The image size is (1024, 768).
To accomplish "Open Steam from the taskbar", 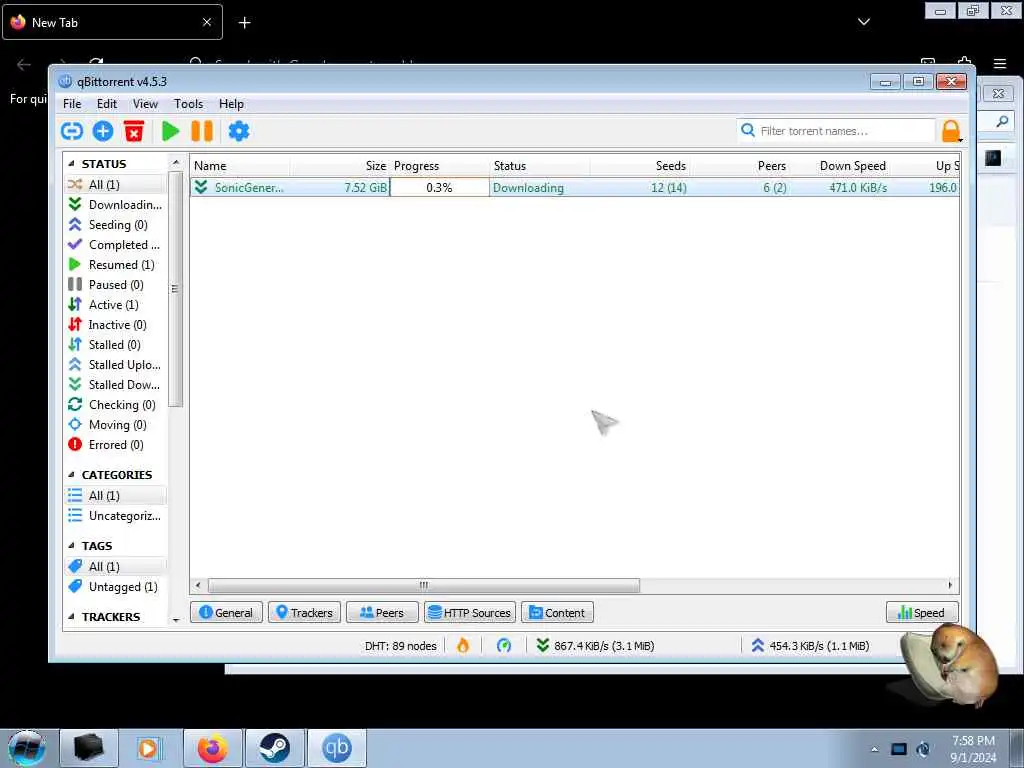I will click(x=275, y=748).
